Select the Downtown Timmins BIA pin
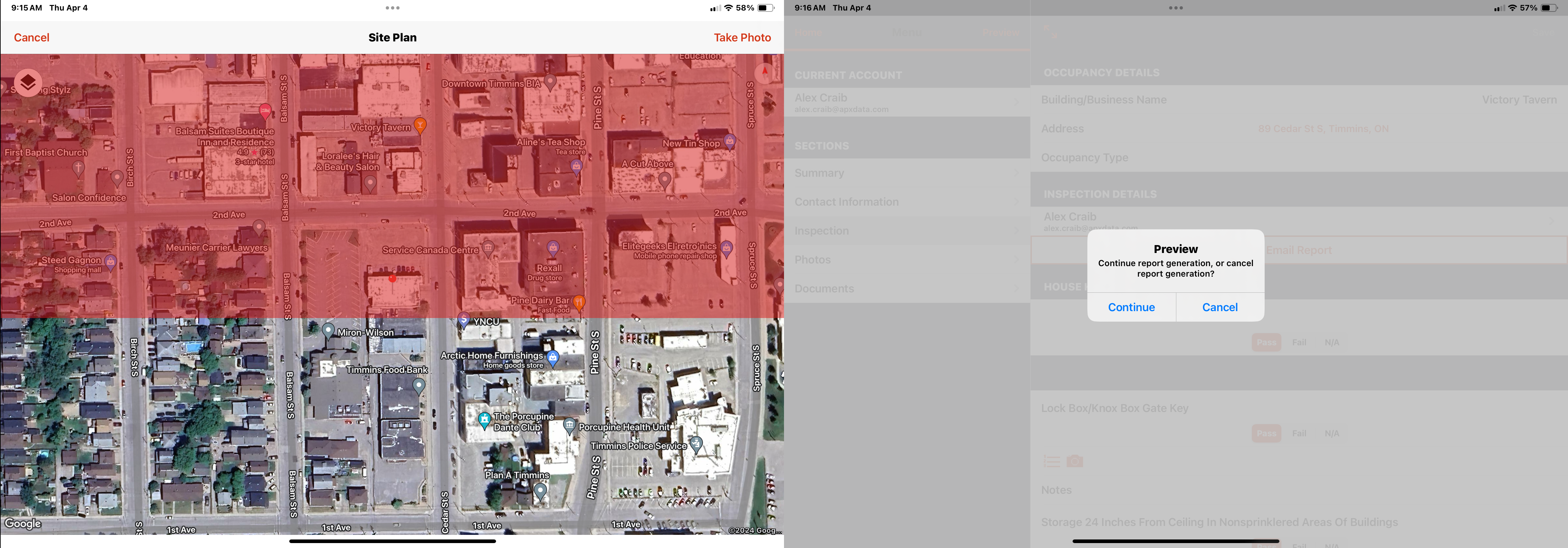 click(550, 82)
